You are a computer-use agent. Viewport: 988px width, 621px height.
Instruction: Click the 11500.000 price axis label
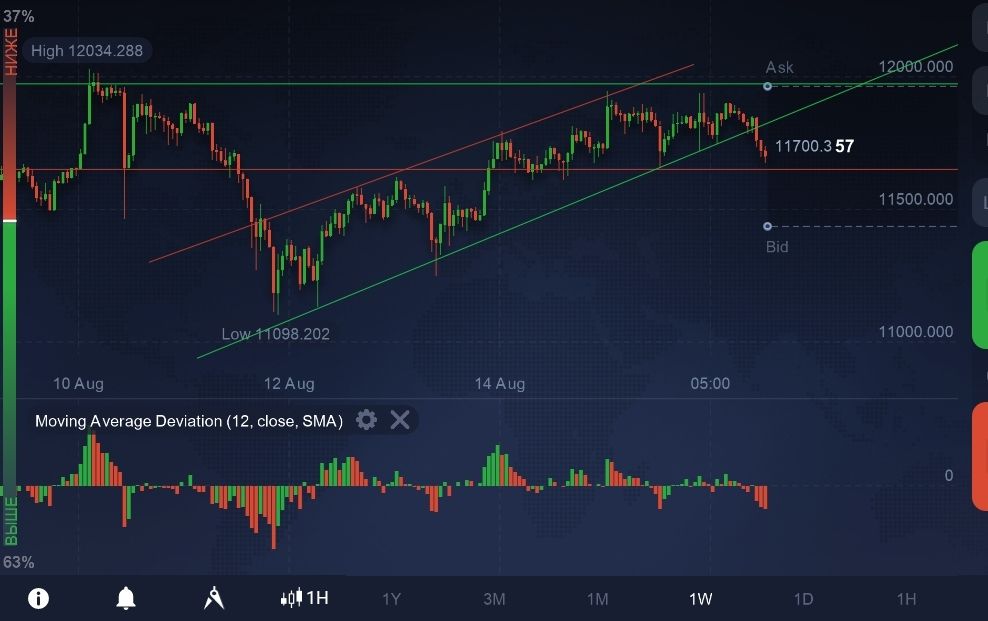(916, 200)
